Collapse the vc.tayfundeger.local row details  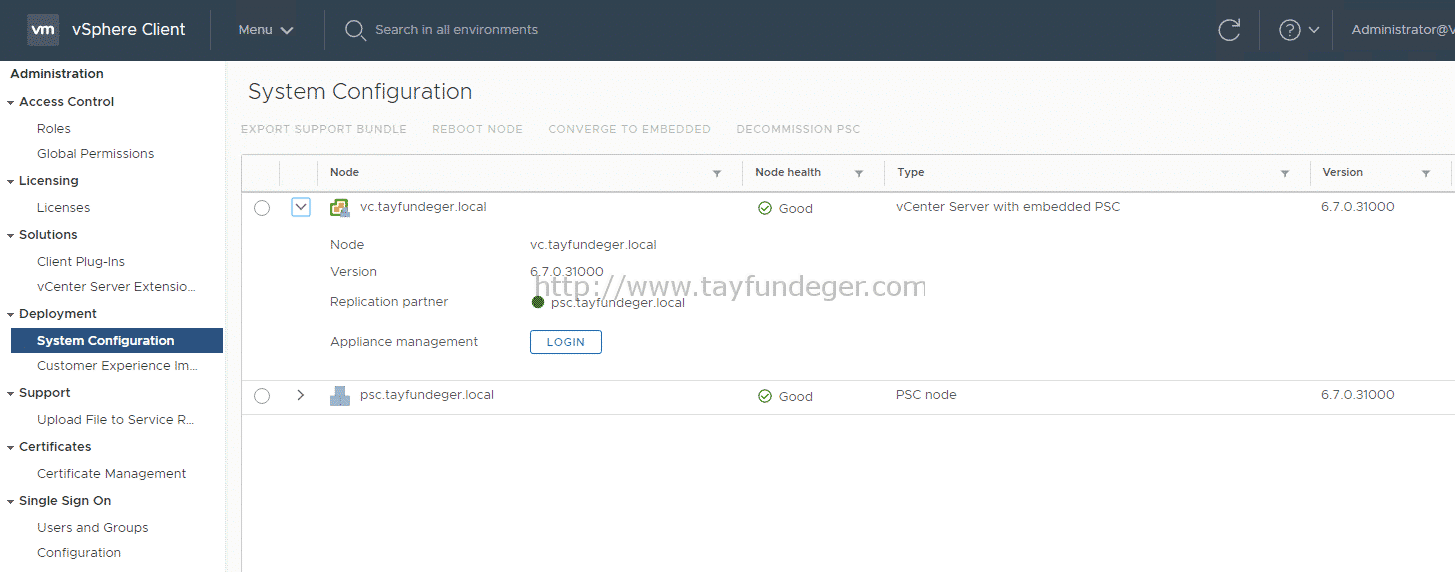click(x=301, y=207)
